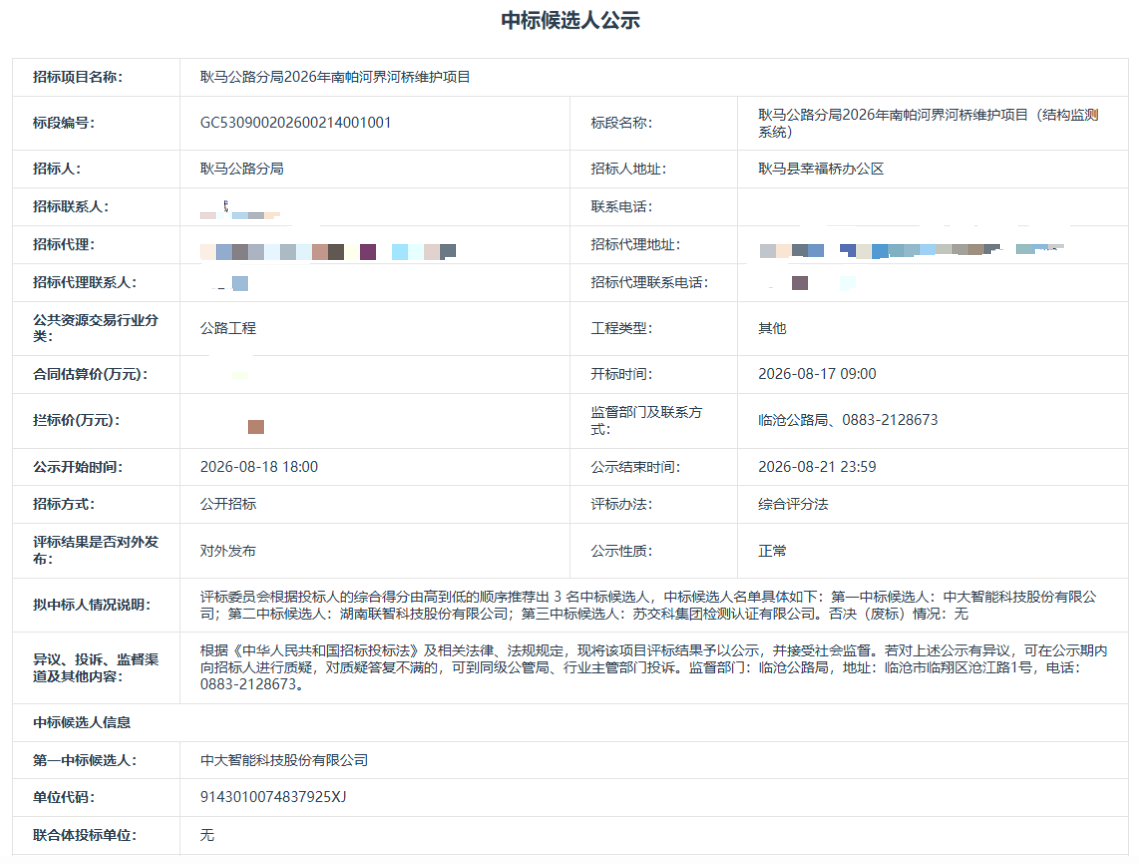This screenshot has height=864, width=1139.
Task: Click the page title 中标候选人公示
Action: pos(570,20)
